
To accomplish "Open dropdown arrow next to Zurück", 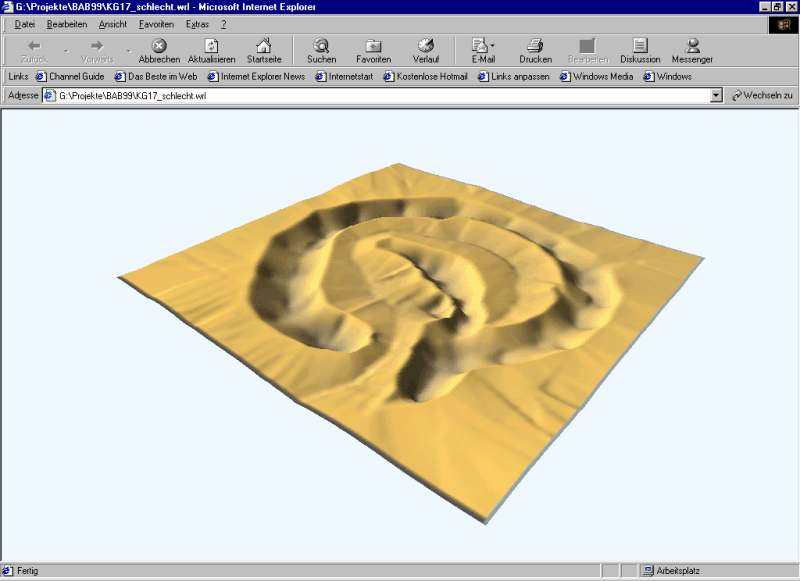I will click(66, 50).
